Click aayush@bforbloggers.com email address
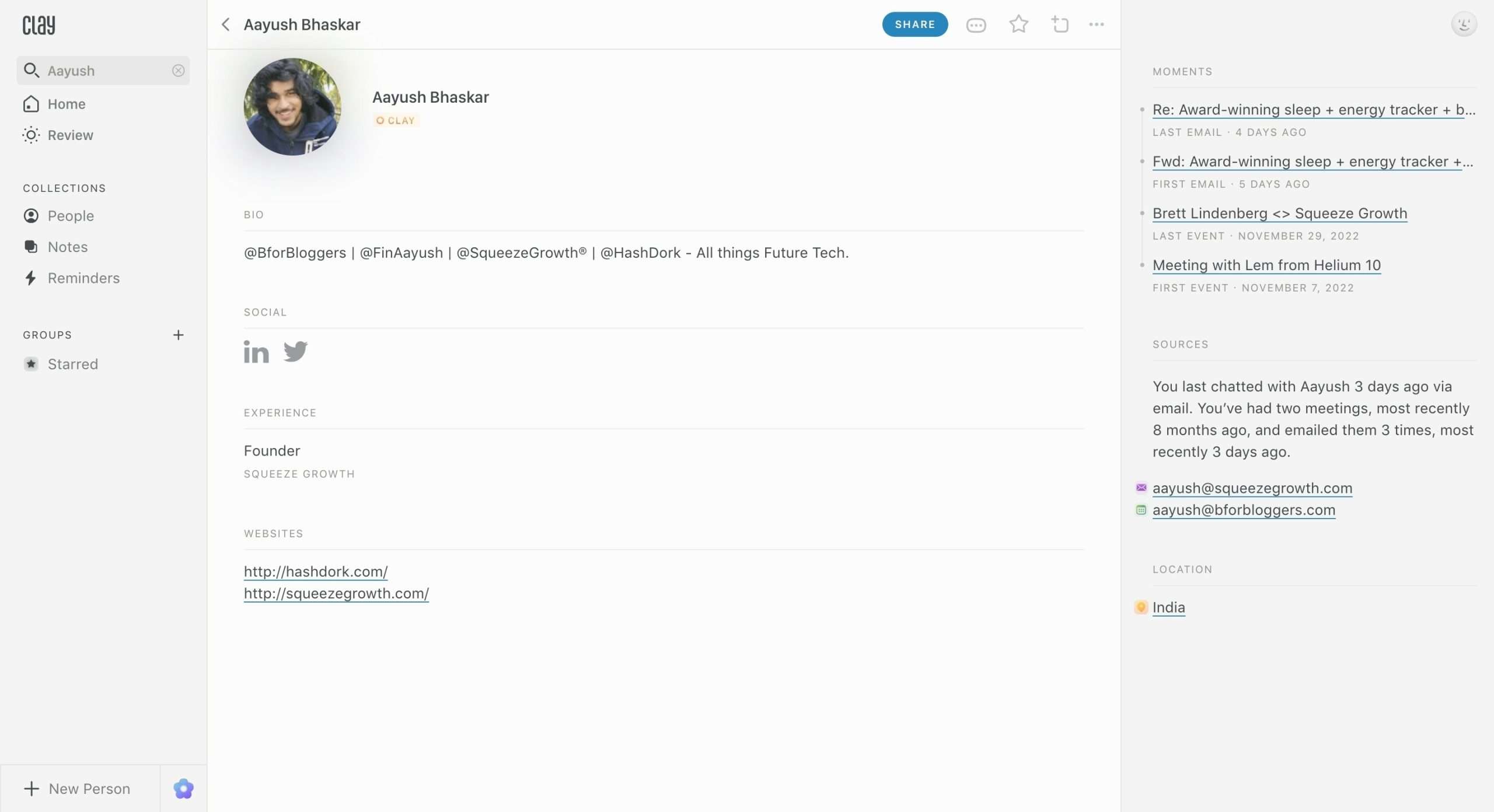1494x812 pixels. [1244, 510]
